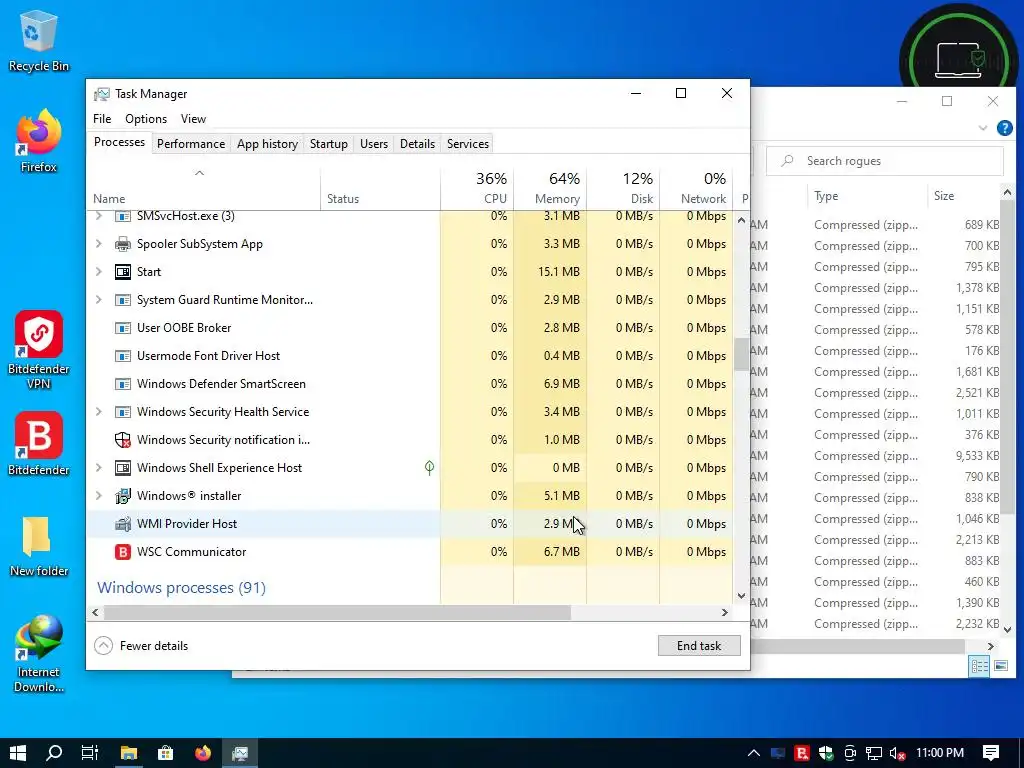Open Firefox from the taskbar
Image resolution: width=1024 pixels, height=768 pixels.
coord(203,753)
